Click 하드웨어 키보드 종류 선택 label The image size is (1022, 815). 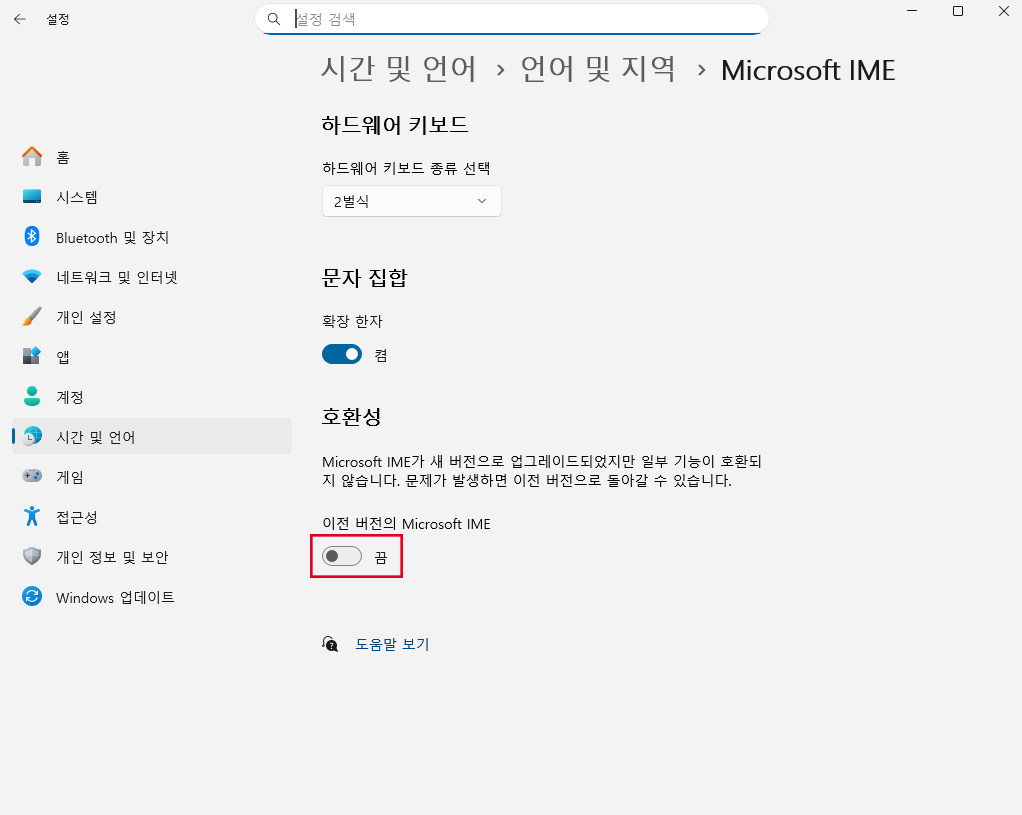pyautogui.click(x=406, y=168)
